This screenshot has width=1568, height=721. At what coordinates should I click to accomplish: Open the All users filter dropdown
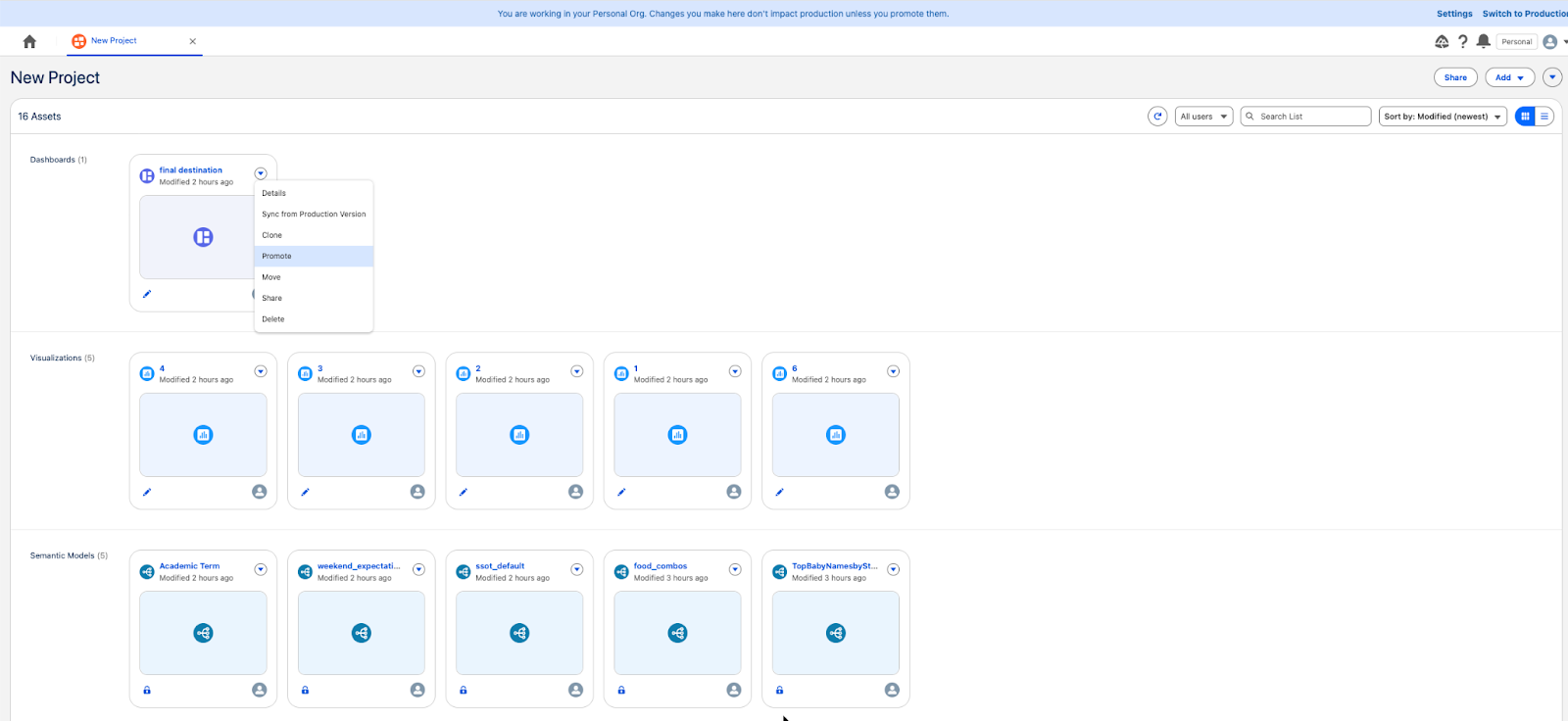pos(1203,117)
